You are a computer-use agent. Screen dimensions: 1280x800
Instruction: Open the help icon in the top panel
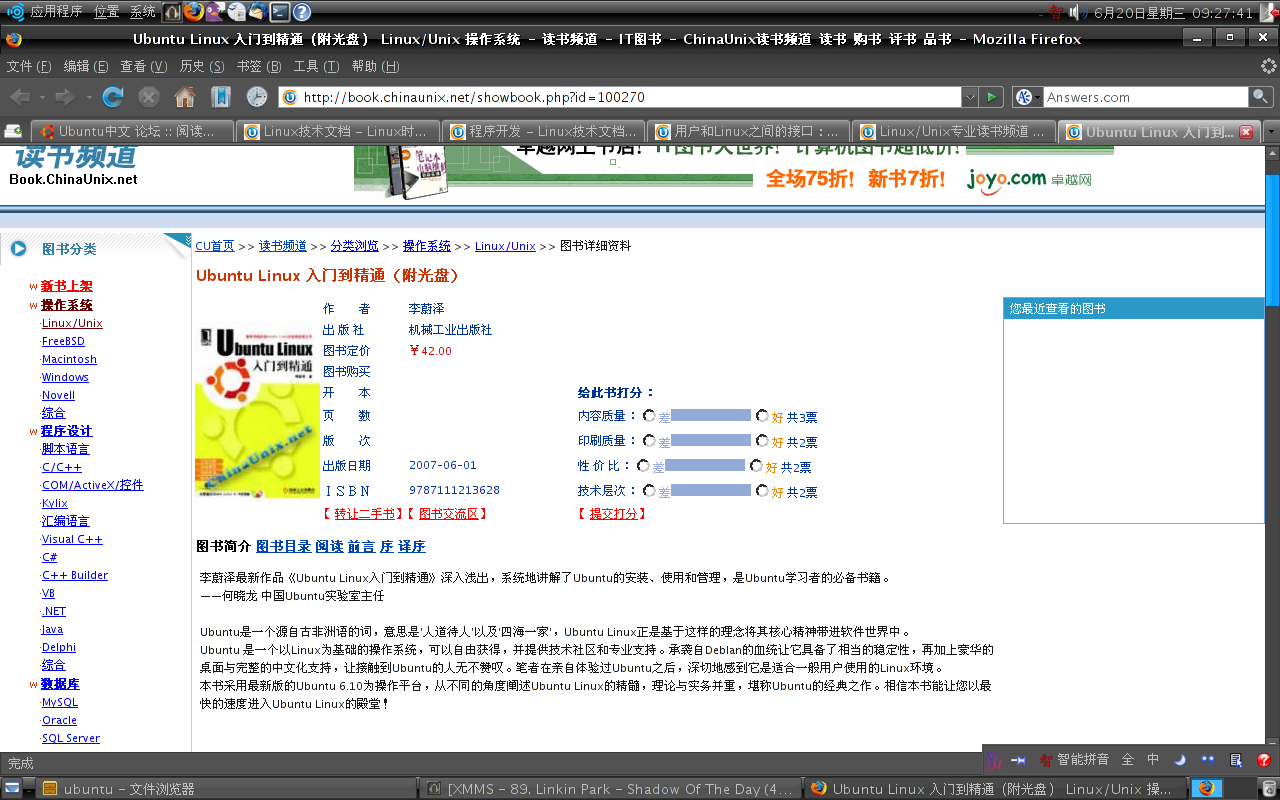(x=301, y=12)
